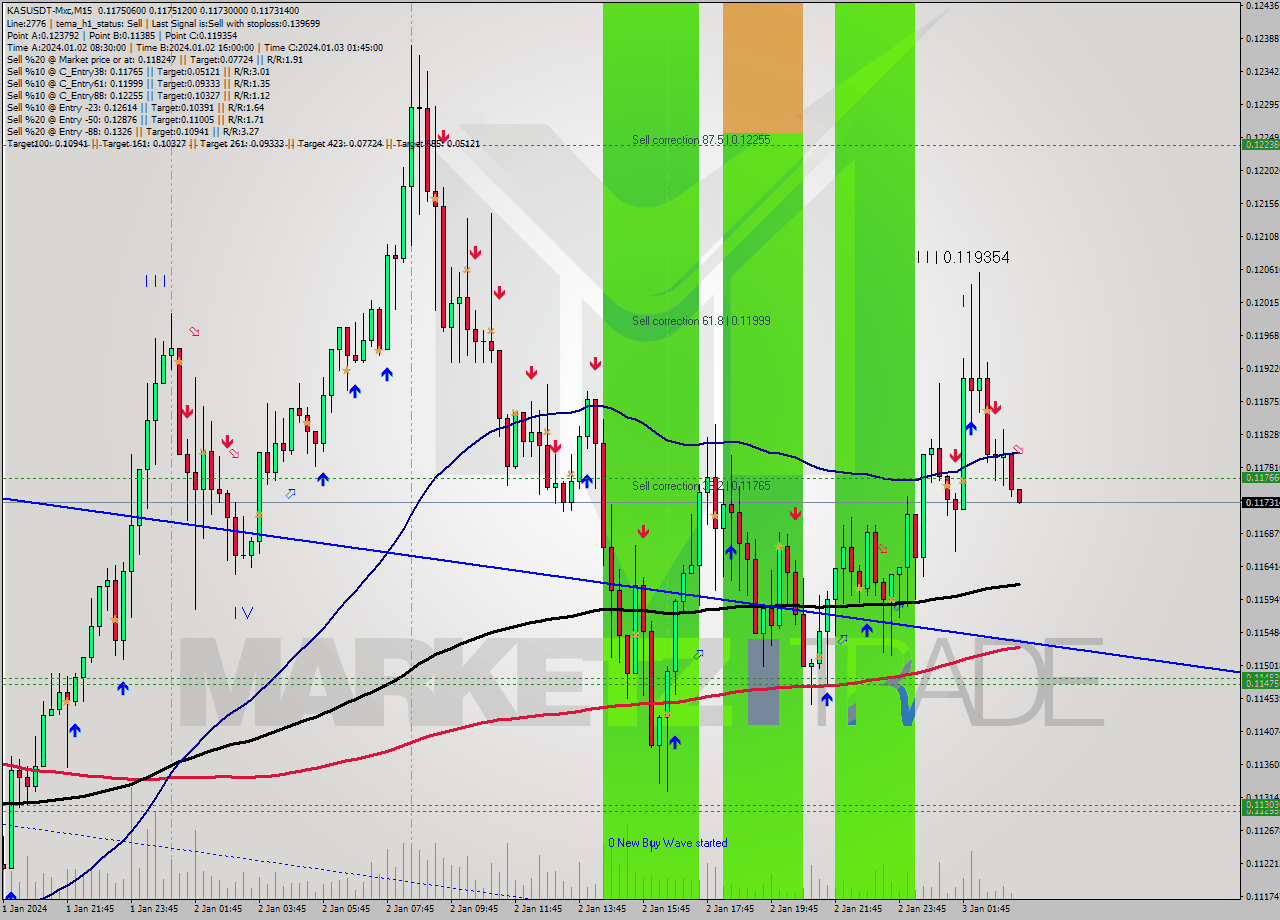Image resolution: width=1280 pixels, height=920 pixels.
Task: Click the '2 Jan 11:45' time axis label
Action: click(538, 909)
